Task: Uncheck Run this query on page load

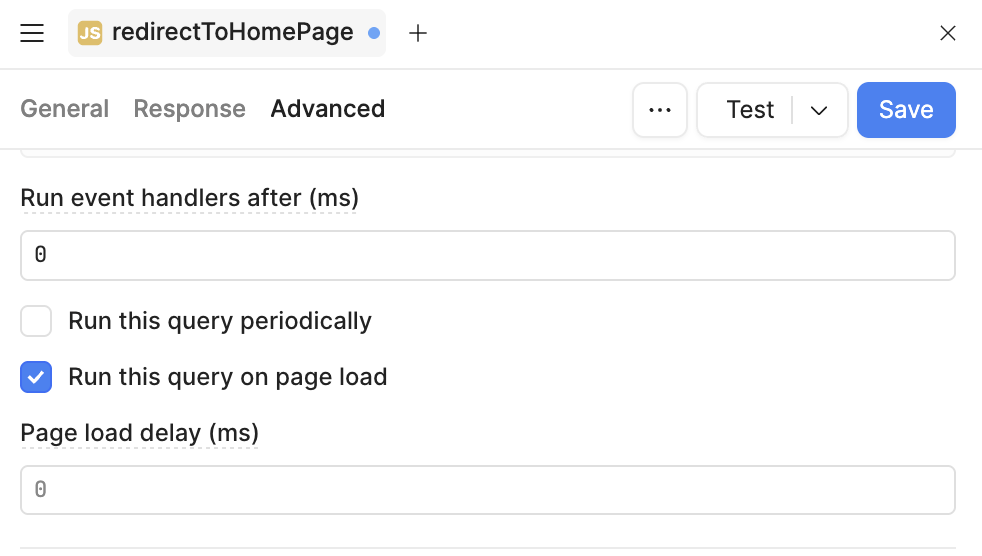Action: 36,377
